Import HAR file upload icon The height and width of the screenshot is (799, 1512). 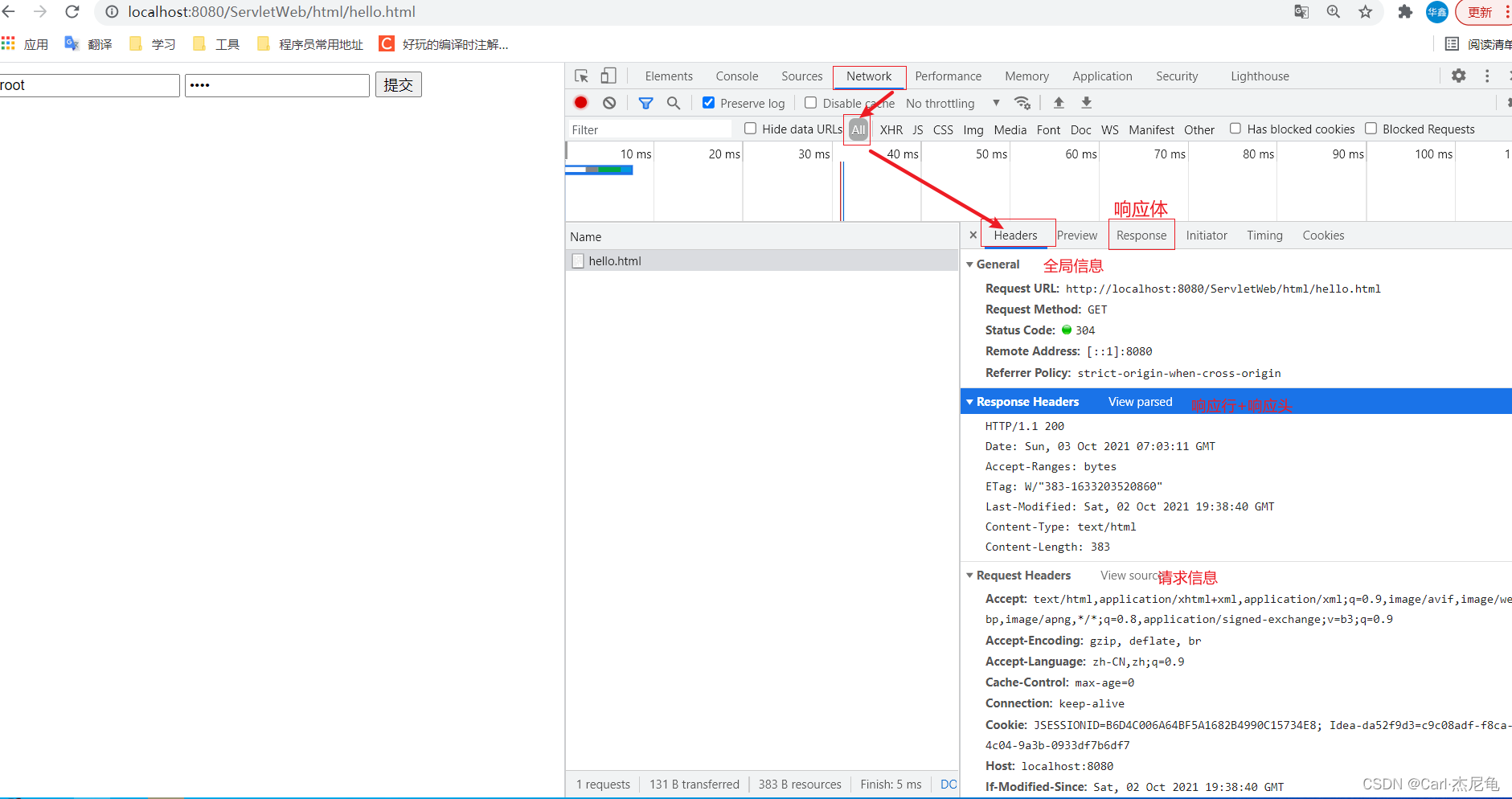[1059, 103]
